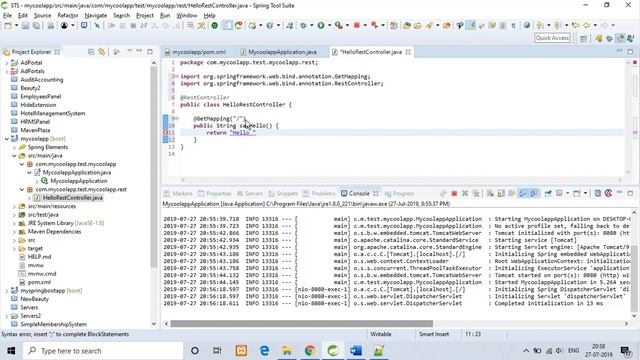This screenshot has height=360, width=640.
Task: Click the red Stop square in main toolbar
Action: 356,26
